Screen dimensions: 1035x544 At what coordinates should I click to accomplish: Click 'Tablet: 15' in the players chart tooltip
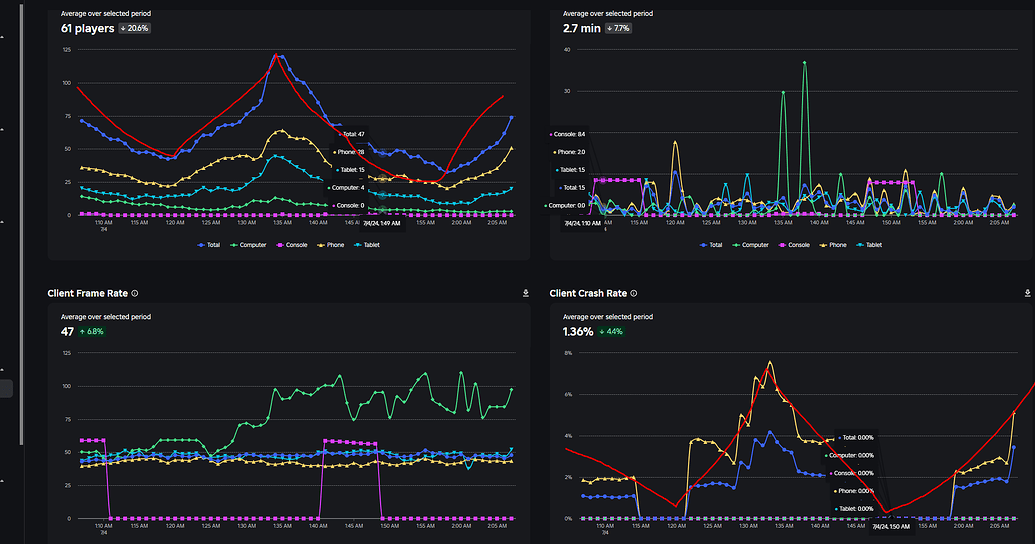tap(350, 170)
